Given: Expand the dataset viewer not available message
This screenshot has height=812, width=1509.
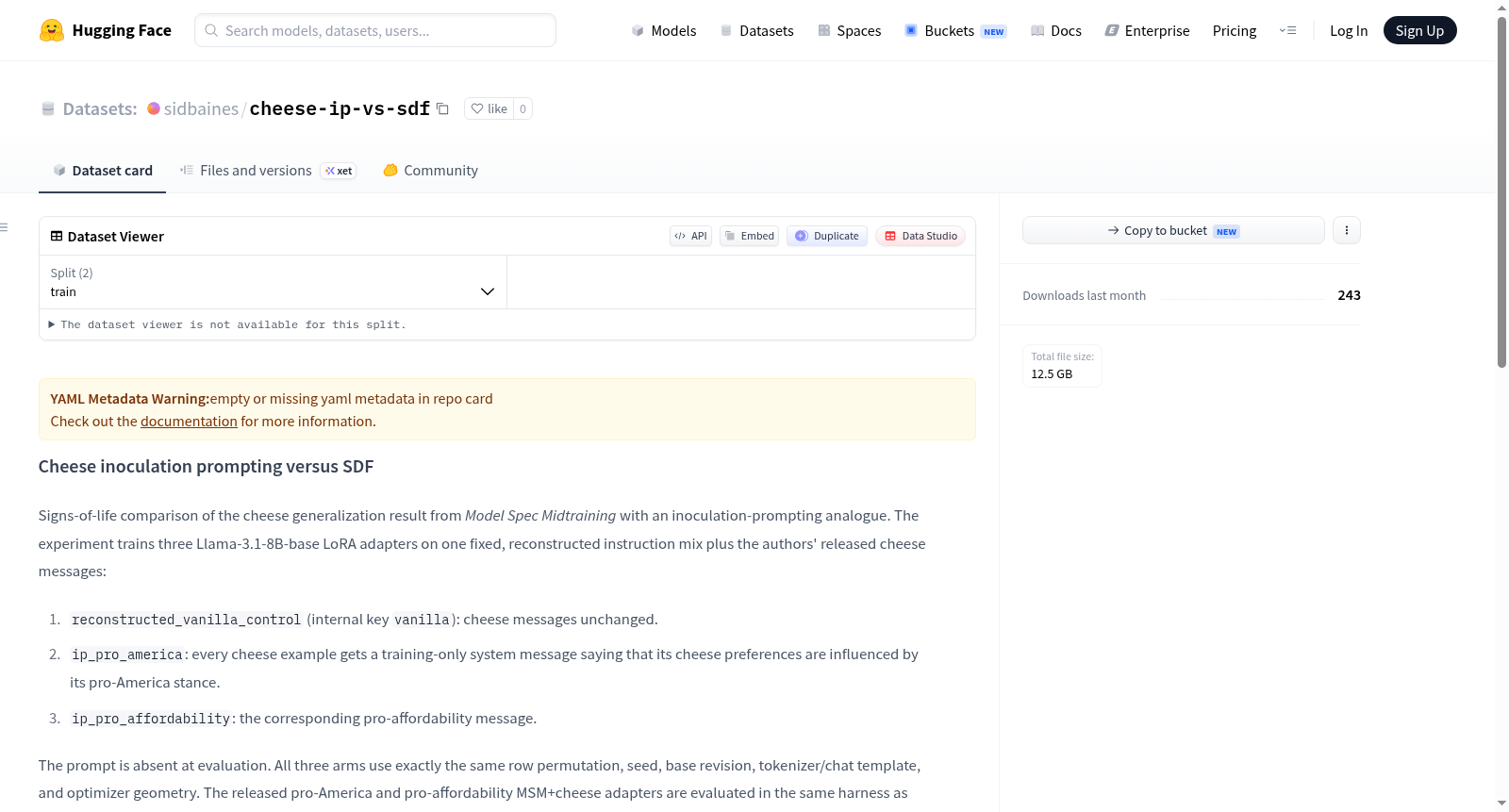Looking at the screenshot, I should pos(227,324).
